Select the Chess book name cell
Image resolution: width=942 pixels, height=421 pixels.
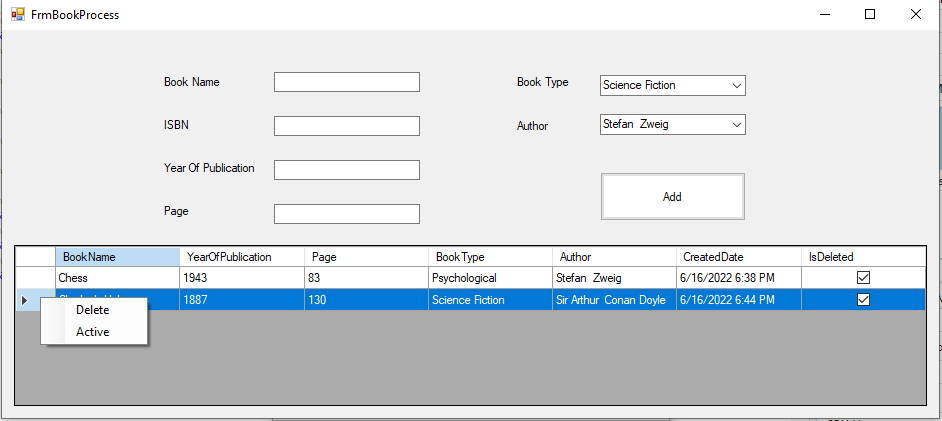[117, 278]
